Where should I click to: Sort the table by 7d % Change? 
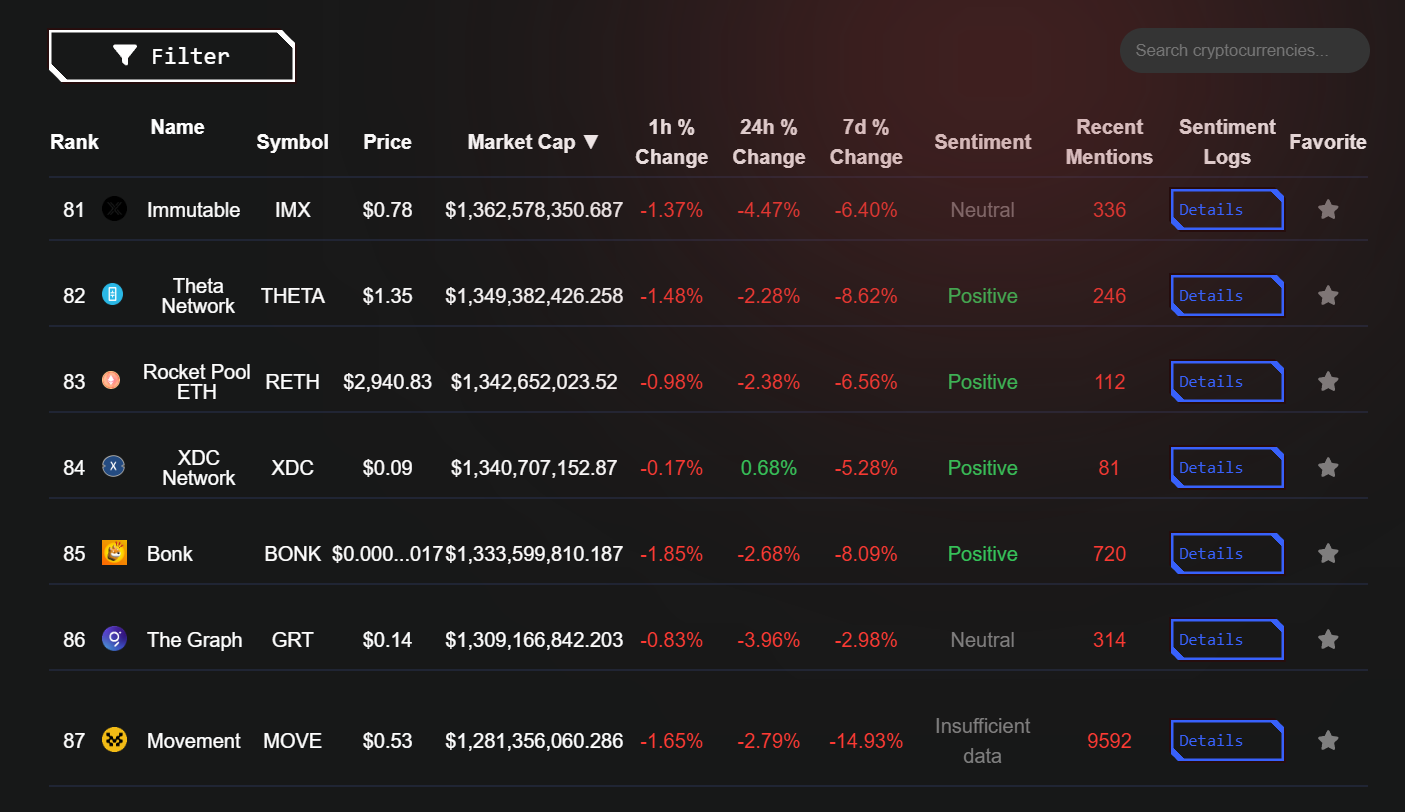pyautogui.click(x=866, y=142)
